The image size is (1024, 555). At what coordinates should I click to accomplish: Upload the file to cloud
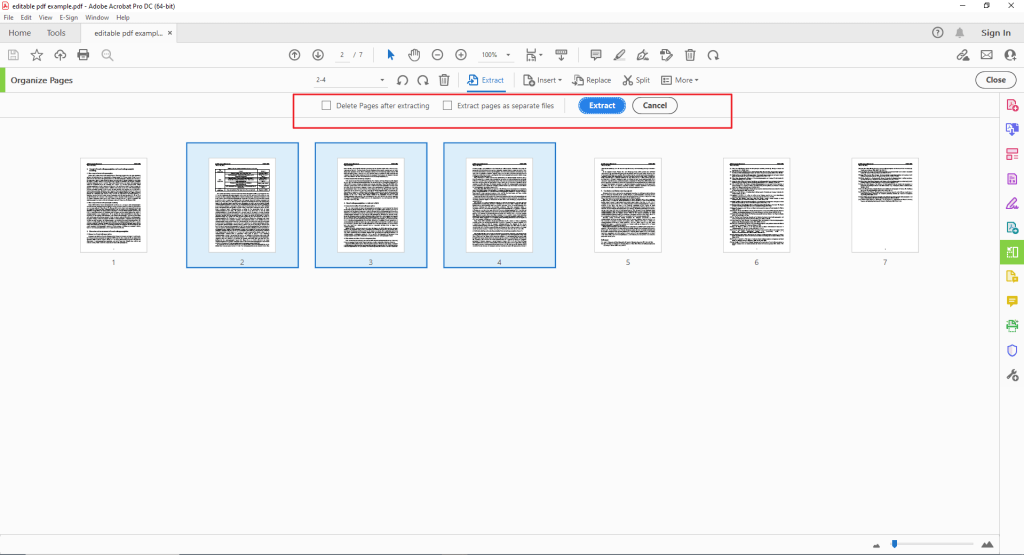(60, 55)
